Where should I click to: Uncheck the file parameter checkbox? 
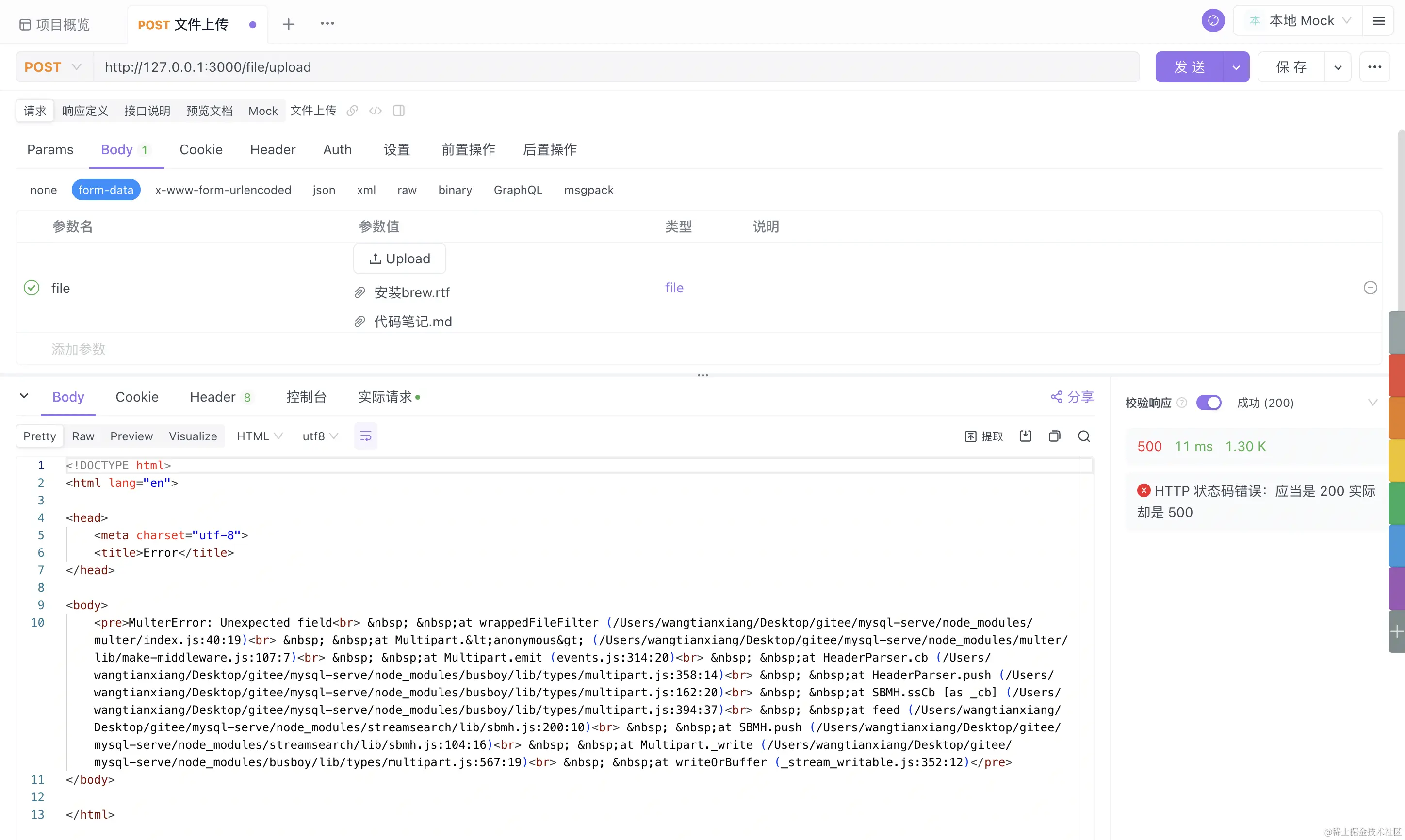tap(32, 288)
